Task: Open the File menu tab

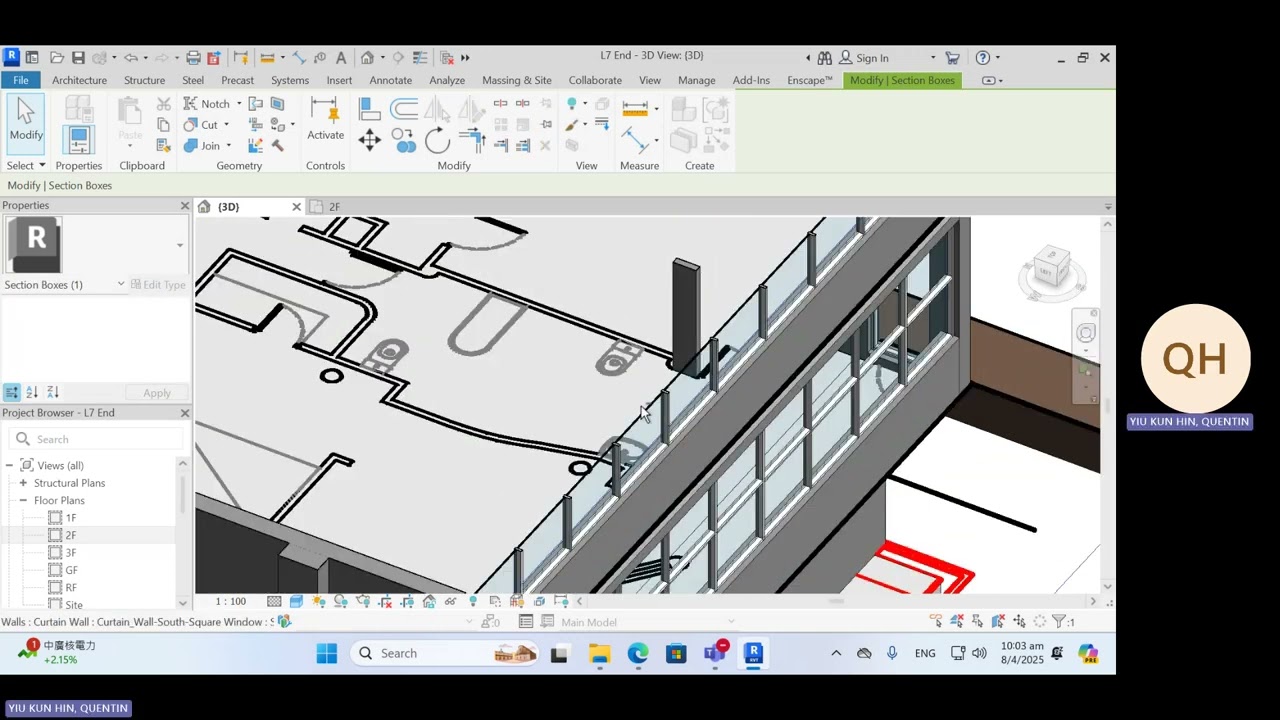Action: point(20,80)
